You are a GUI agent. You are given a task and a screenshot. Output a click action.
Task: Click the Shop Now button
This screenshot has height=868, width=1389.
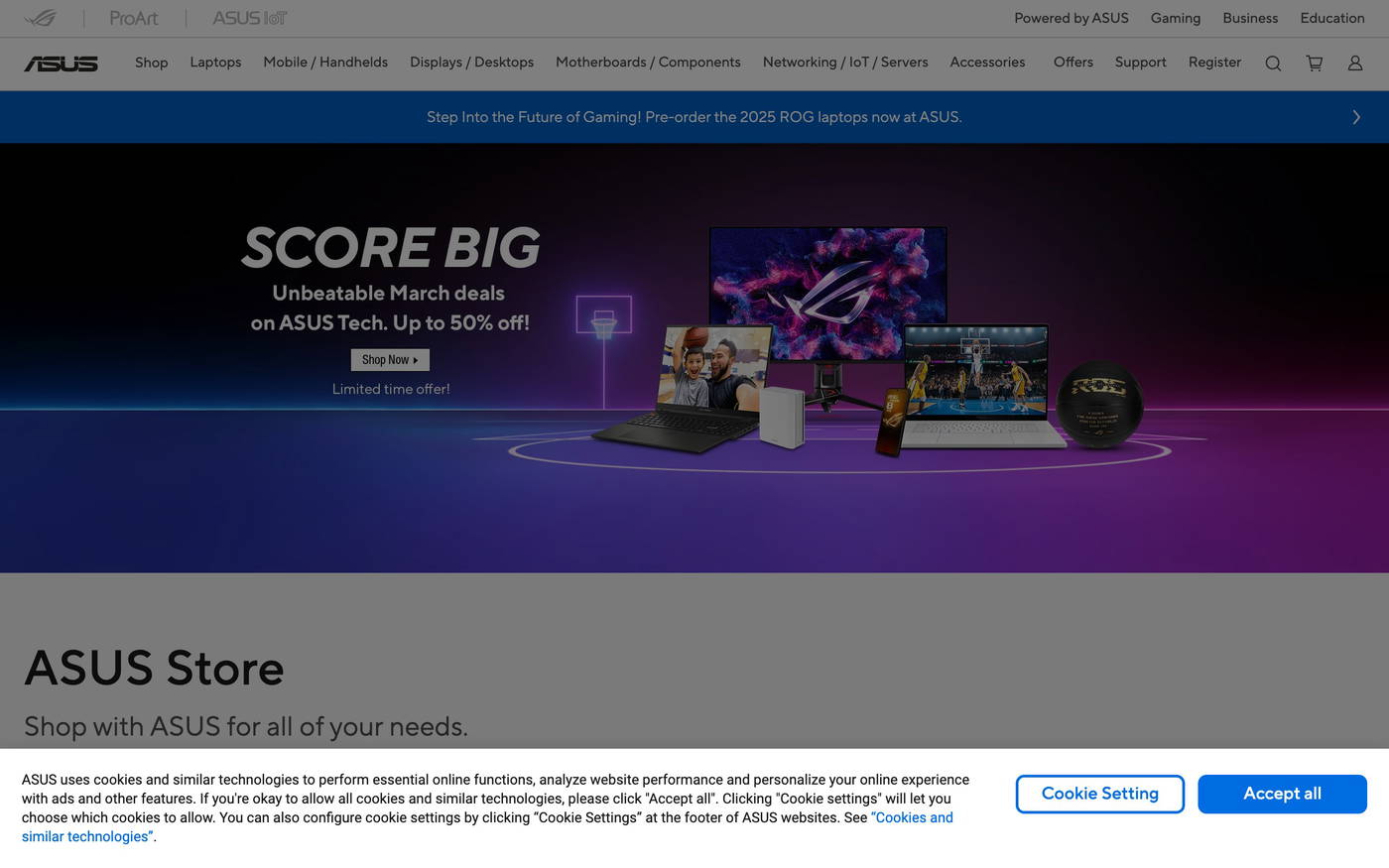pyautogui.click(x=389, y=359)
